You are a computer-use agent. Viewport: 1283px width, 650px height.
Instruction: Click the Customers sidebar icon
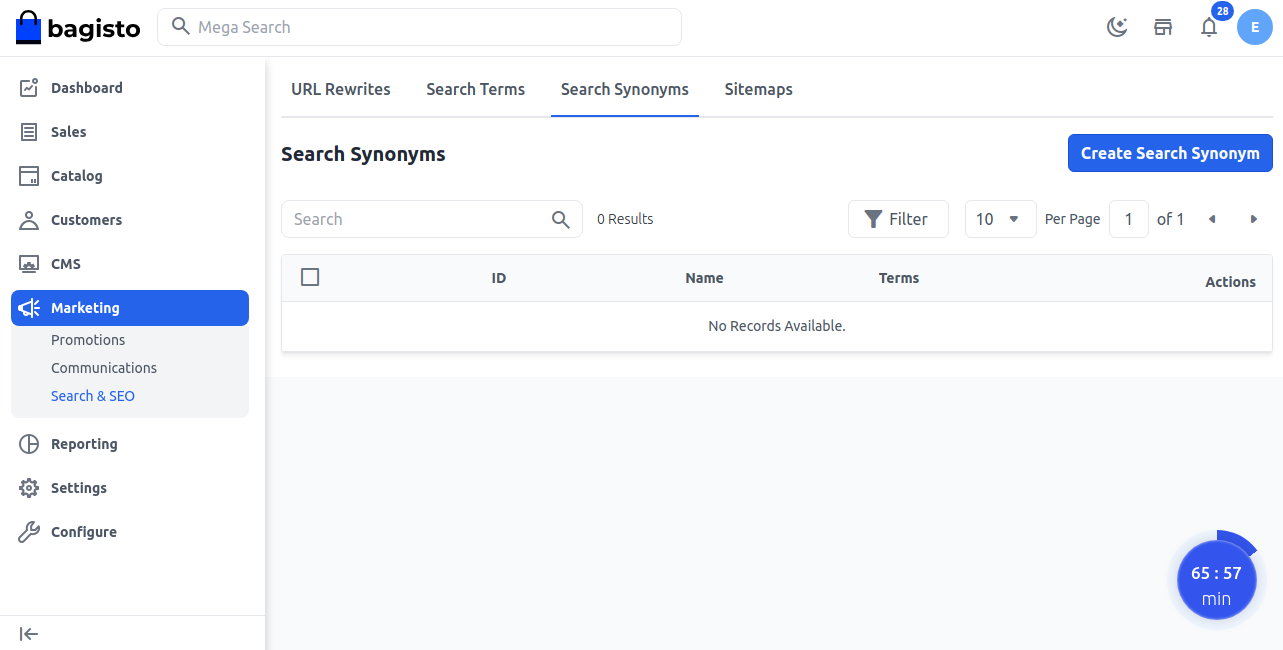click(x=30, y=220)
